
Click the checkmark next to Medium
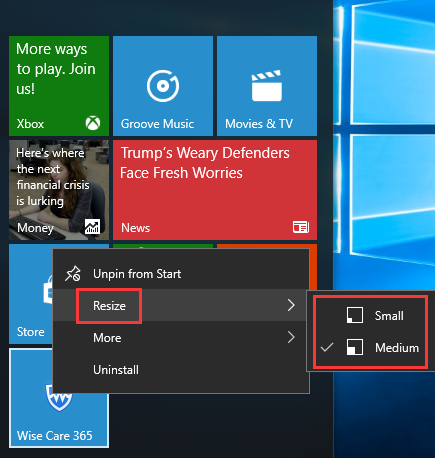pyautogui.click(x=327, y=348)
